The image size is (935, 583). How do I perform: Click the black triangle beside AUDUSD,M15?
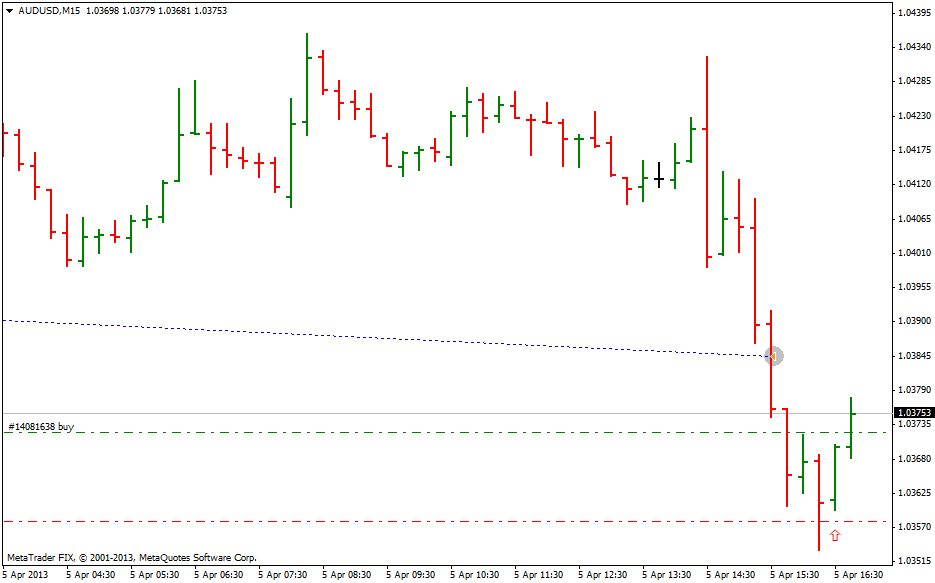click(x=9, y=11)
